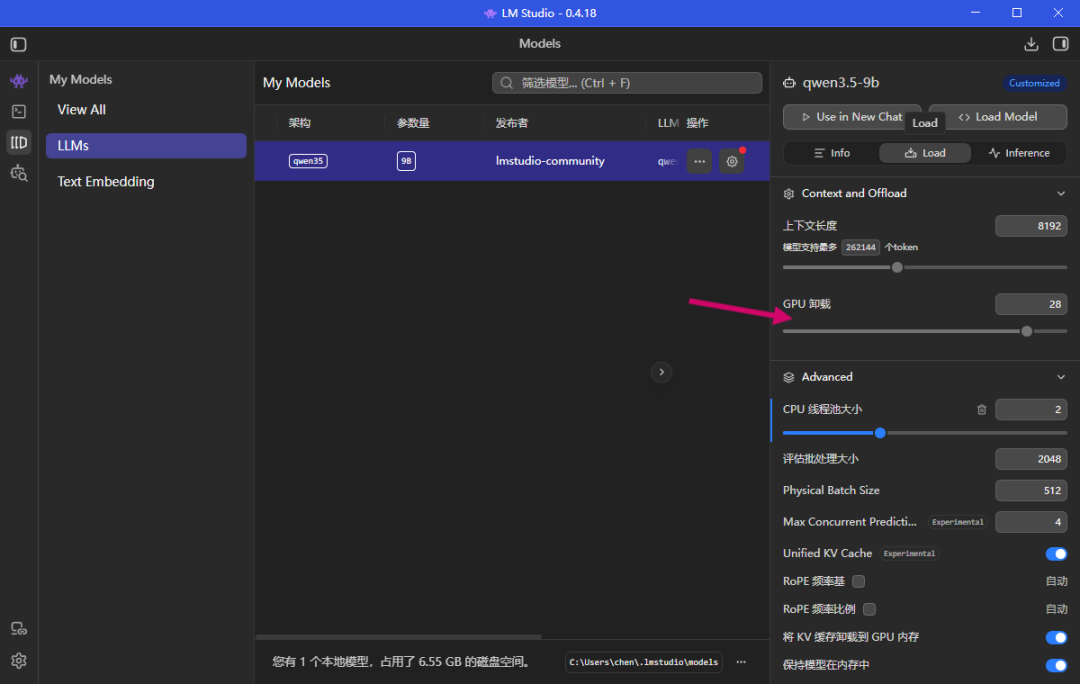Image resolution: width=1080 pixels, height=684 pixels.
Task: Open ellipsis menu beside models folder path
Action: point(741,662)
